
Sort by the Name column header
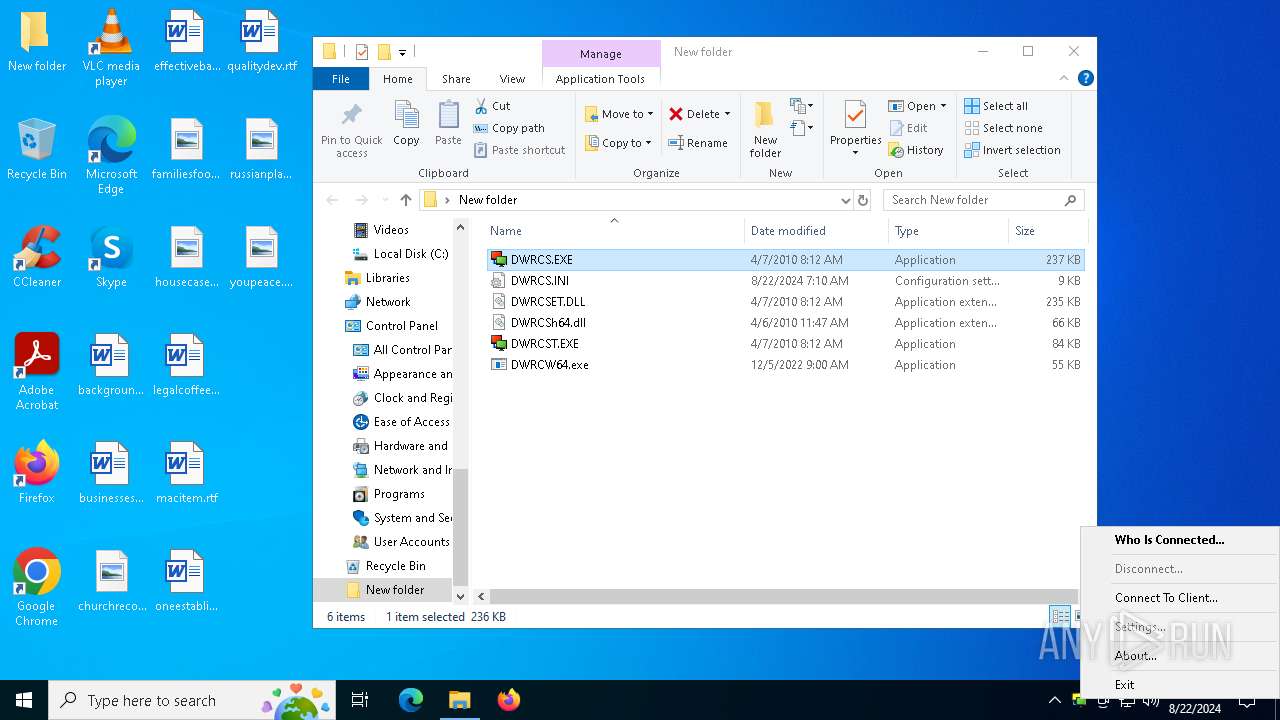614,231
